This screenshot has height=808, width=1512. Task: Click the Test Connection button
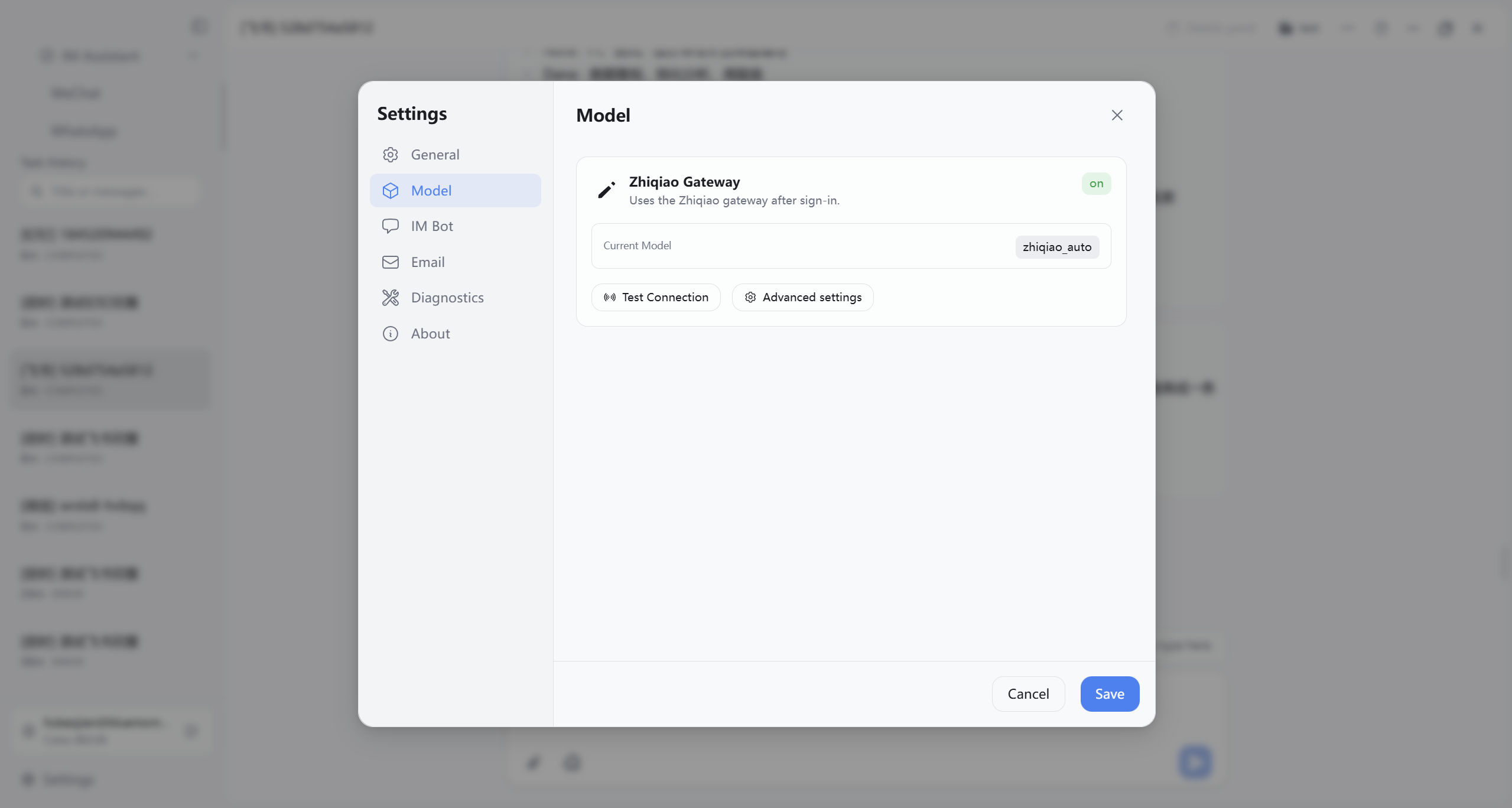pyautogui.click(x=655, y=297)
